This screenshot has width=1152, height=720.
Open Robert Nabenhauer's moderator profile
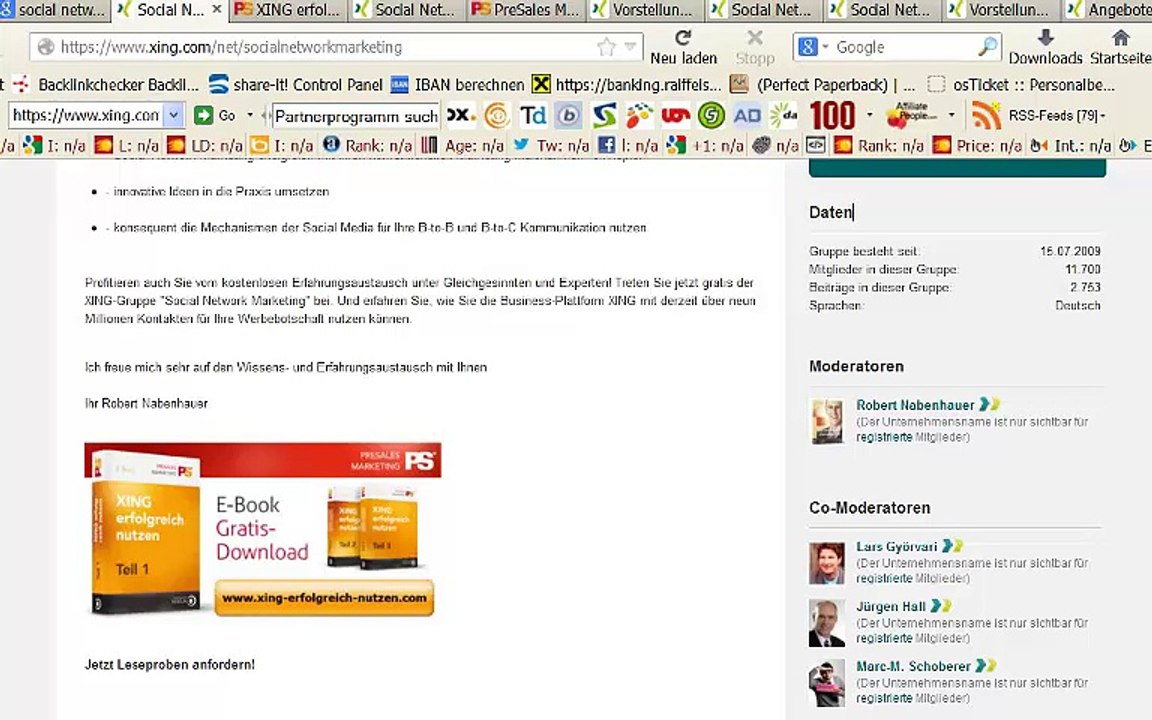(x=915, y=405)
